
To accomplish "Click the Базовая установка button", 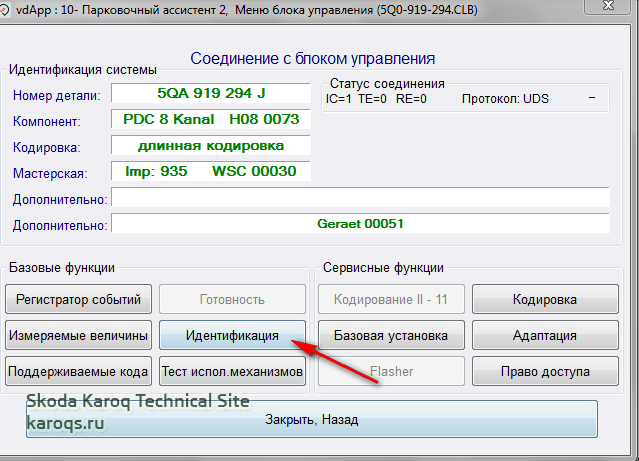I will coord(390,335).
